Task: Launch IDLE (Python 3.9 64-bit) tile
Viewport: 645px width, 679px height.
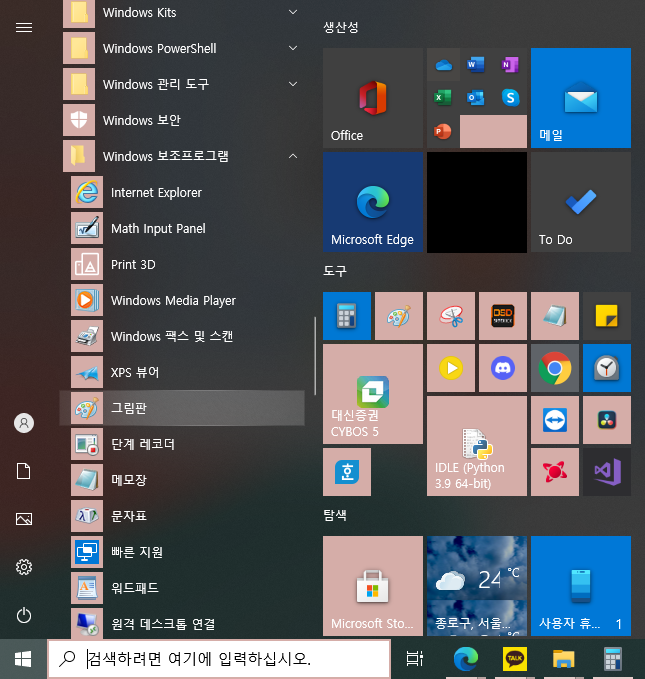Action: point(477,446)
